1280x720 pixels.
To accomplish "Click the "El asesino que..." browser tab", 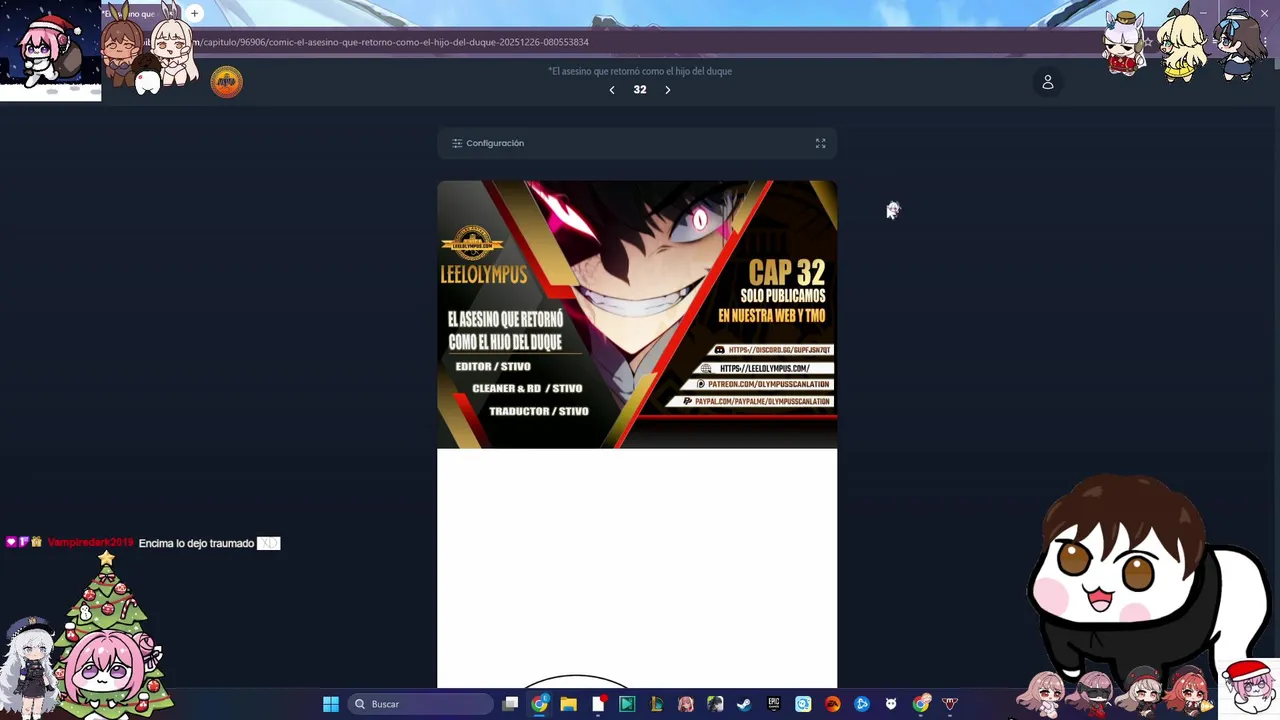I will point(142,14).
